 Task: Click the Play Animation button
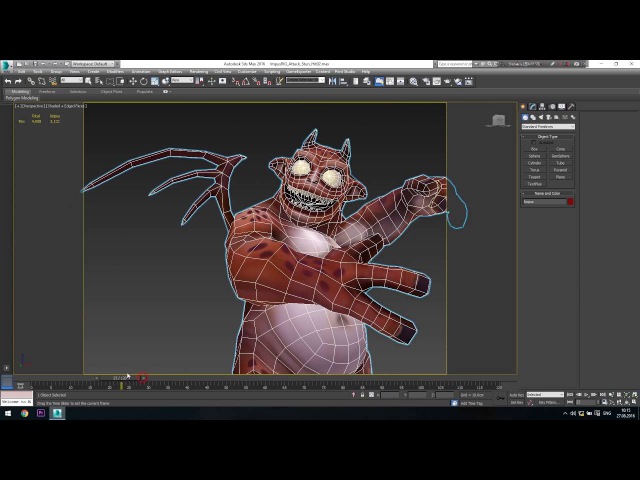[x=586, y=395]
